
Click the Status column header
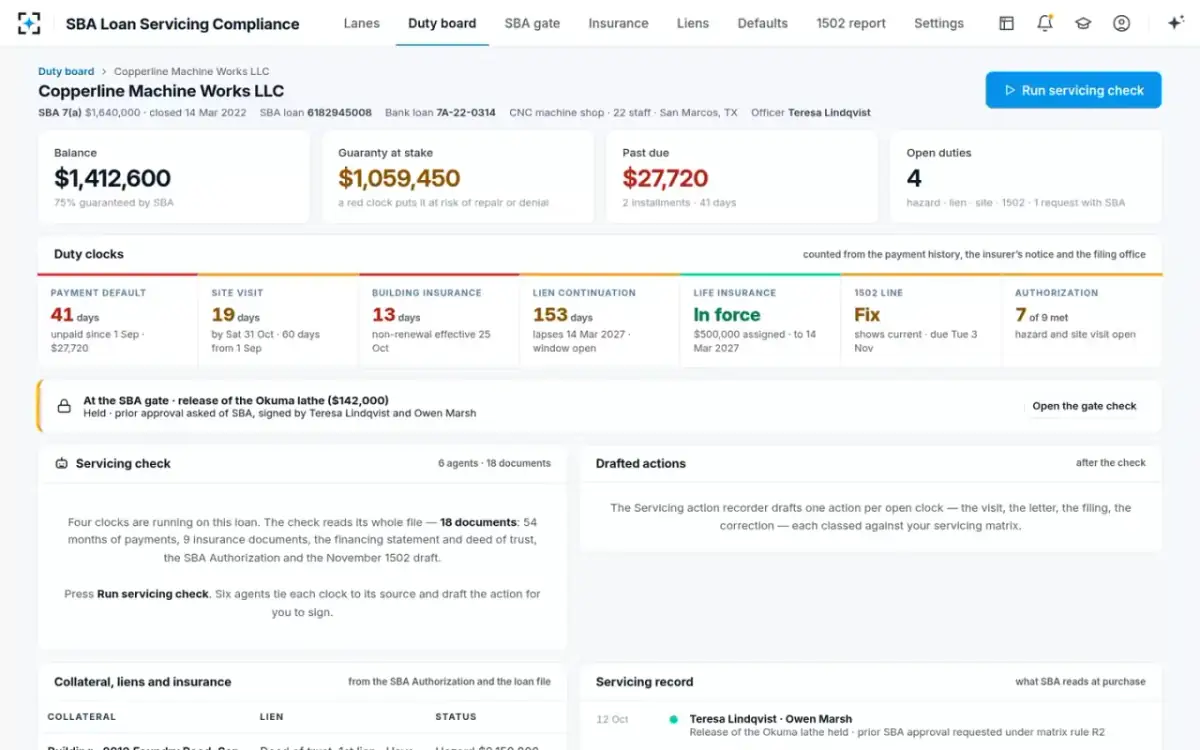[x=456, y=717]
